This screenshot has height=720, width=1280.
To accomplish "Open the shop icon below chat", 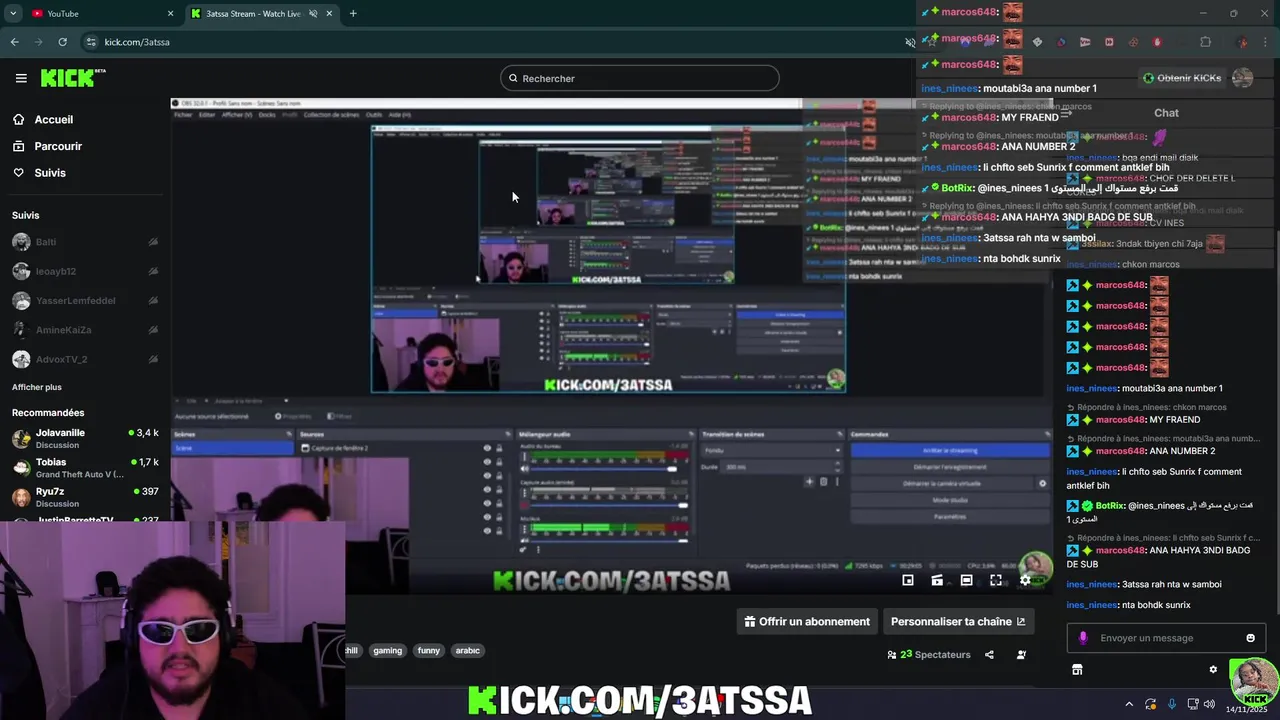I will [x=1077, y=670].
